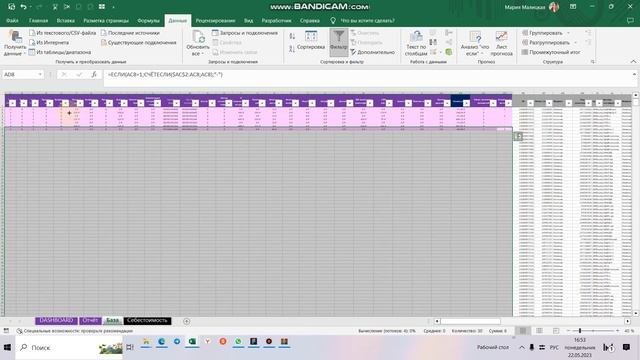Switch to the Главная tab
Image resolution: width=640 pixels, height=360 pixels.
coord(38,20)
